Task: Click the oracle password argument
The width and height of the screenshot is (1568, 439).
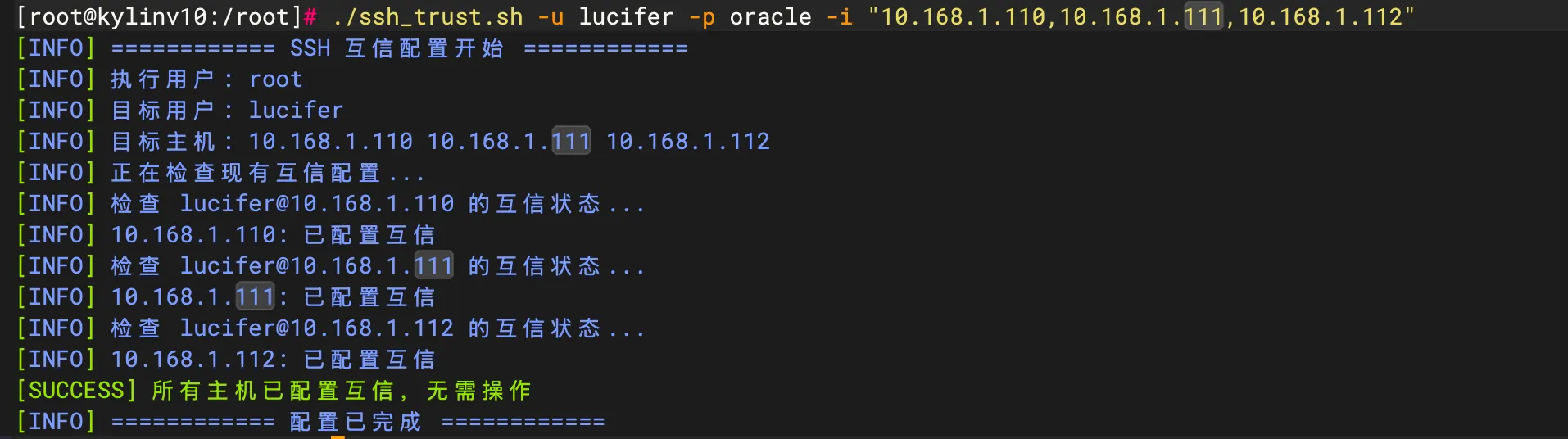Action: (x=770, y=16)
